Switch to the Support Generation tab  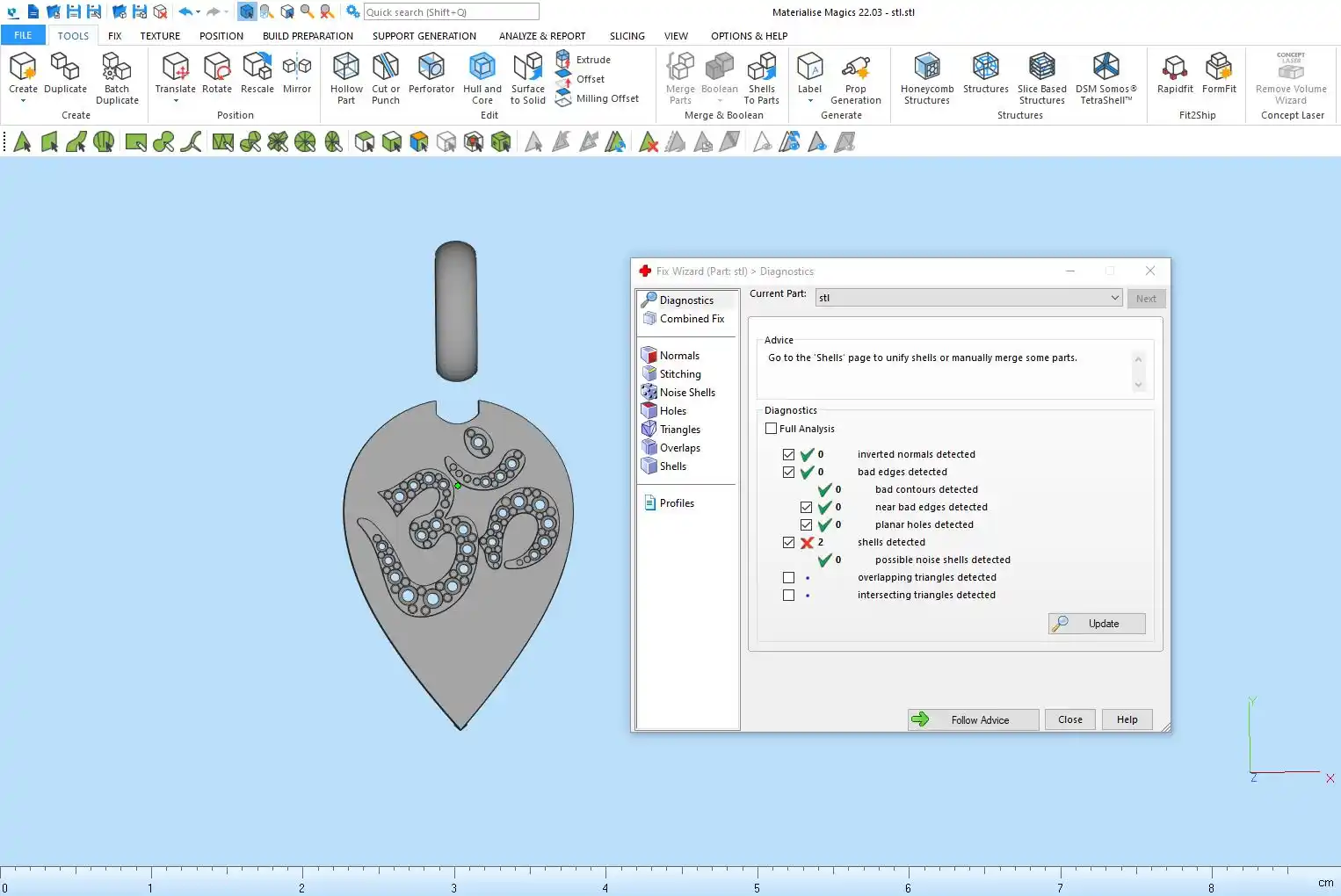point(424,36)
